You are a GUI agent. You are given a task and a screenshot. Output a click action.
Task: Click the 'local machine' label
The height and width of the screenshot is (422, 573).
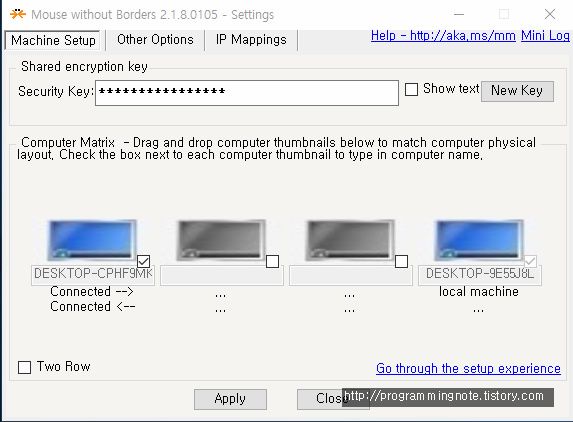[479, 292]
